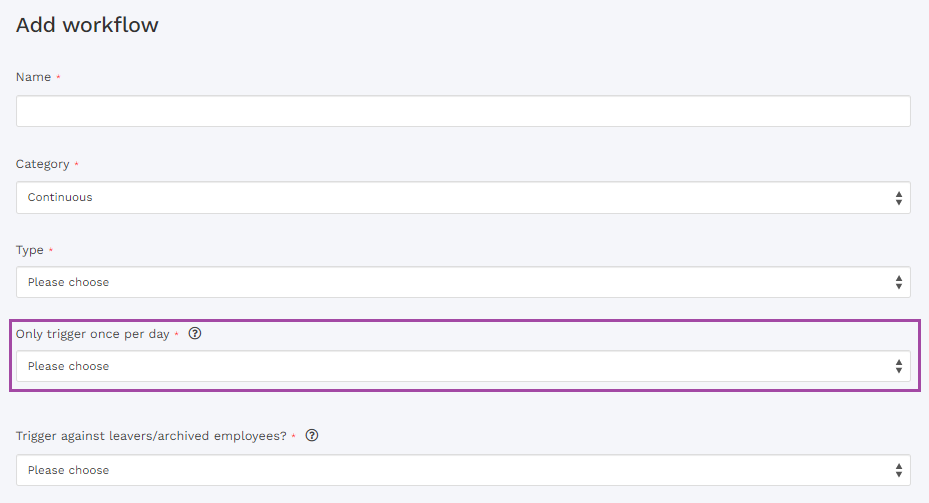
Task: Click the up-down arrows on Type select
Action: (898, 283)
